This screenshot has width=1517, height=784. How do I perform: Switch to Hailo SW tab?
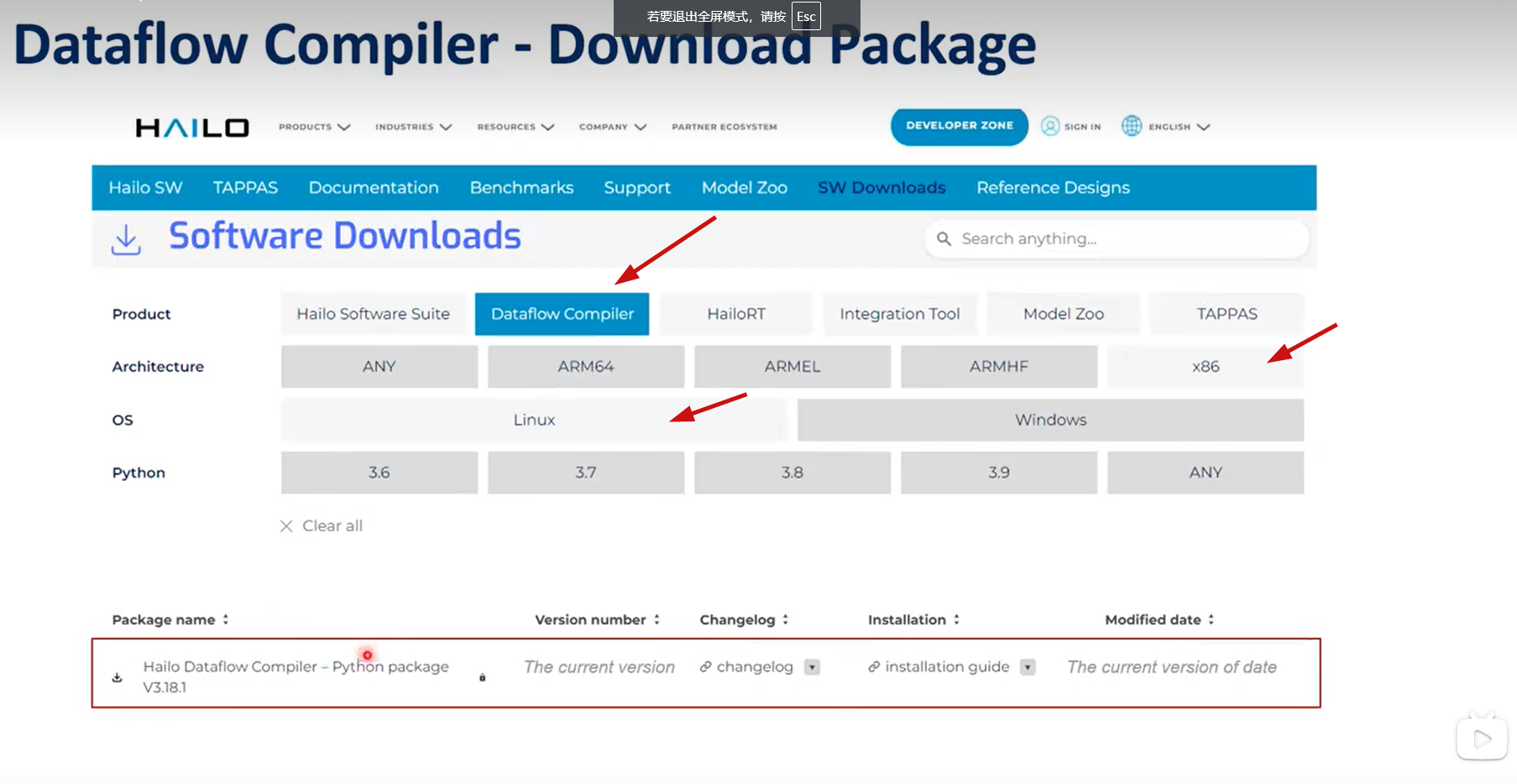[x=145, y=188]
